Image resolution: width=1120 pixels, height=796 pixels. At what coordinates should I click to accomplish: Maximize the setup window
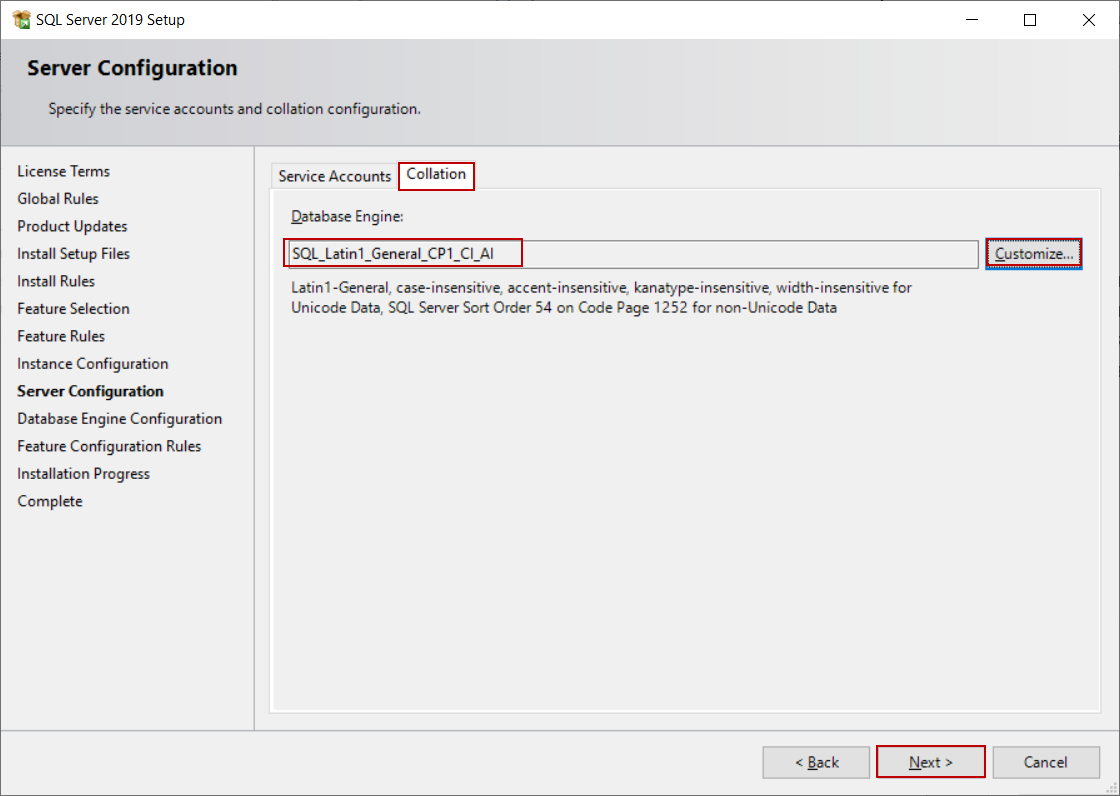point(1030,20)
